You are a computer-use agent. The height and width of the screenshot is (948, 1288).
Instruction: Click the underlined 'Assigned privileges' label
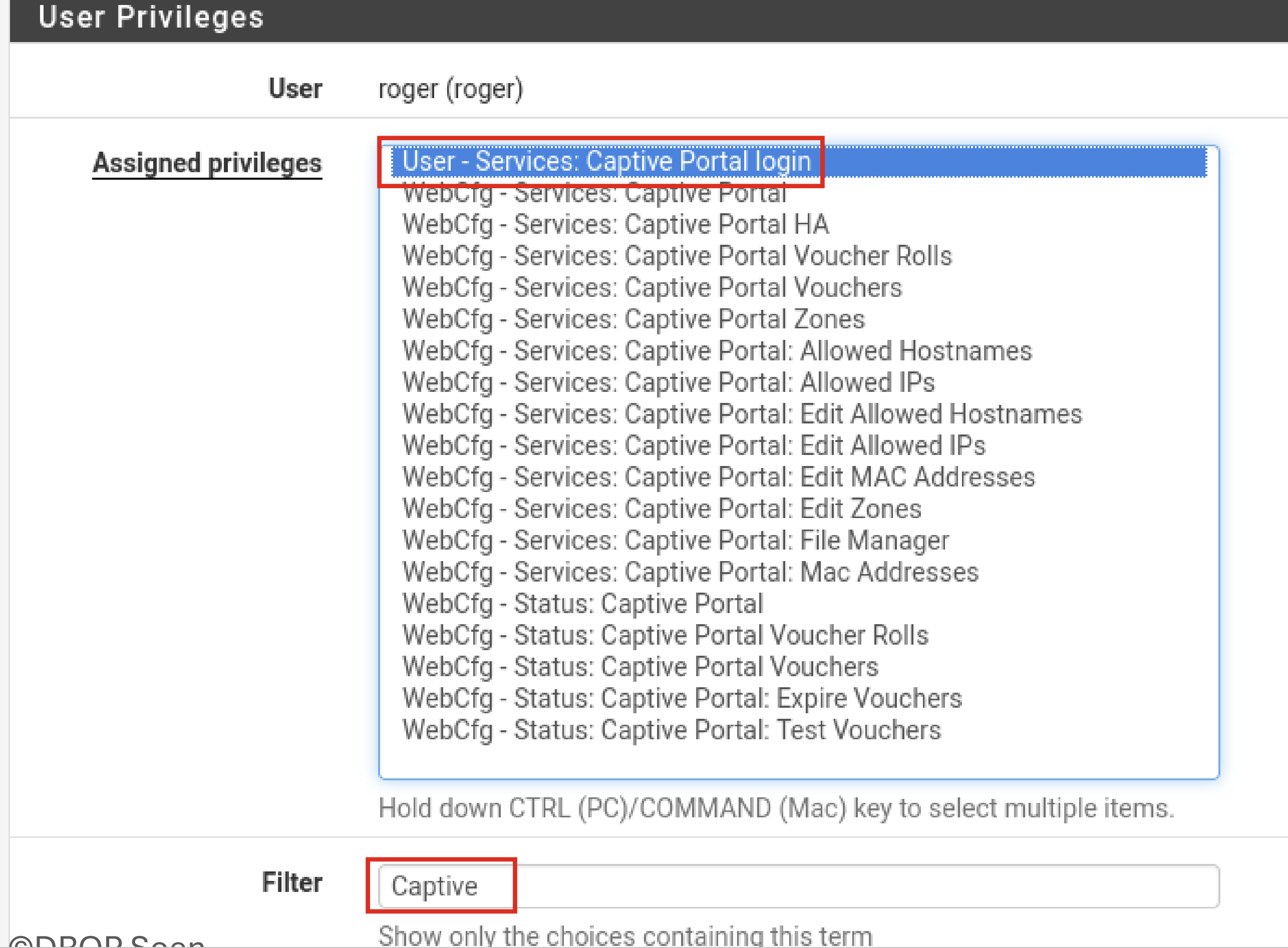(x=207, y=163)
